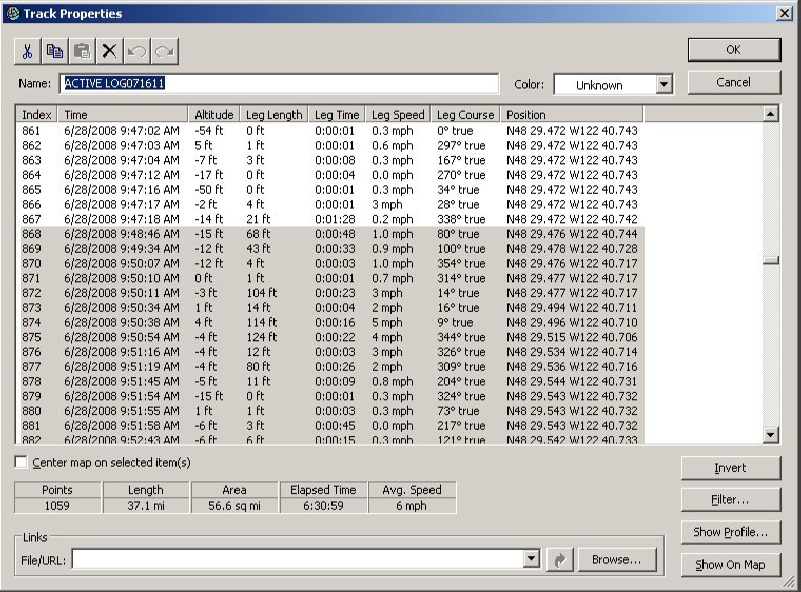Viewport: 801px width, 592px height.
Task: Click the vertical scrollbar thumb
Action: (x=770, y=260)
